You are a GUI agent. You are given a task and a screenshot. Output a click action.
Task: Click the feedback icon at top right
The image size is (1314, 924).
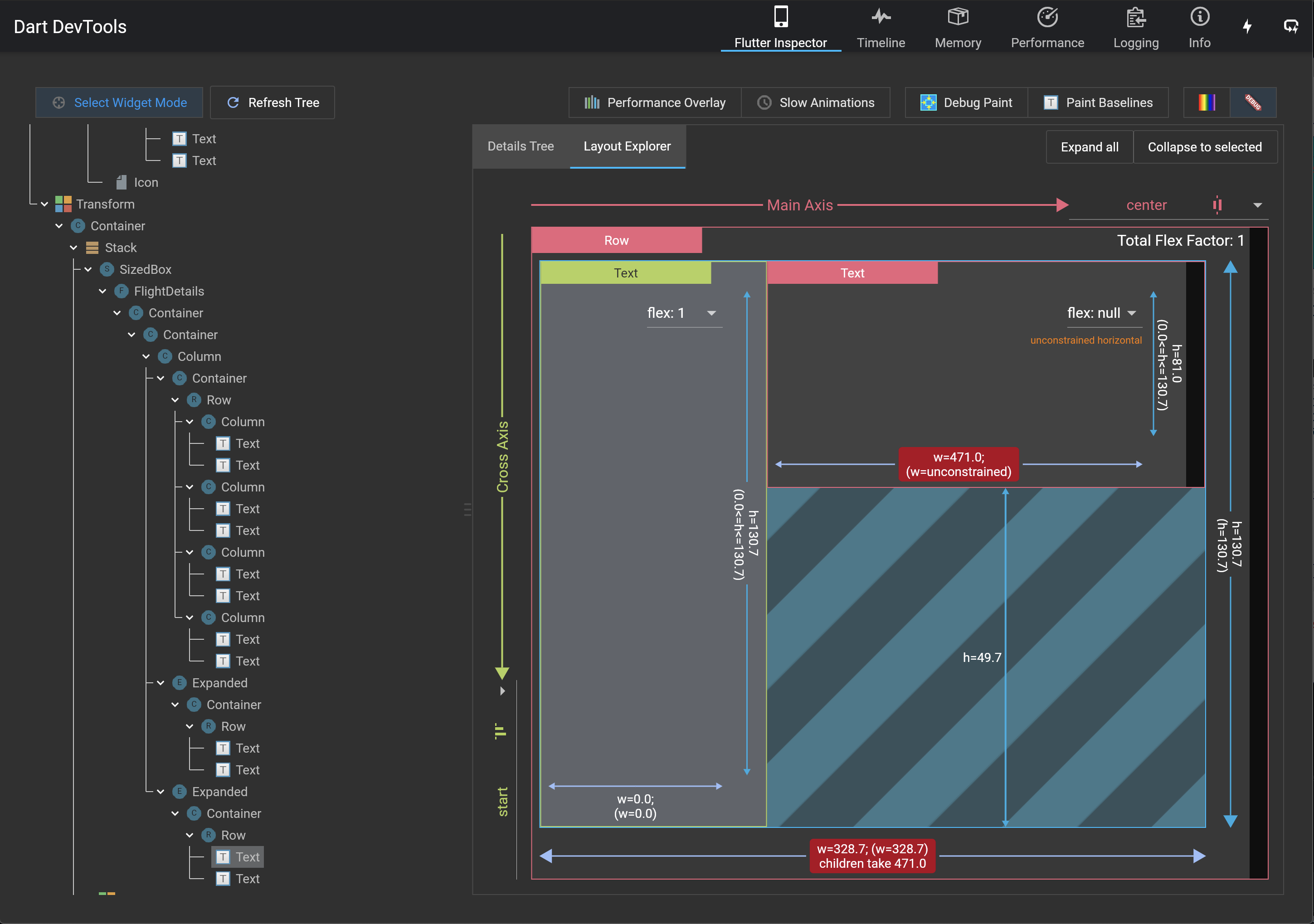1292,26
